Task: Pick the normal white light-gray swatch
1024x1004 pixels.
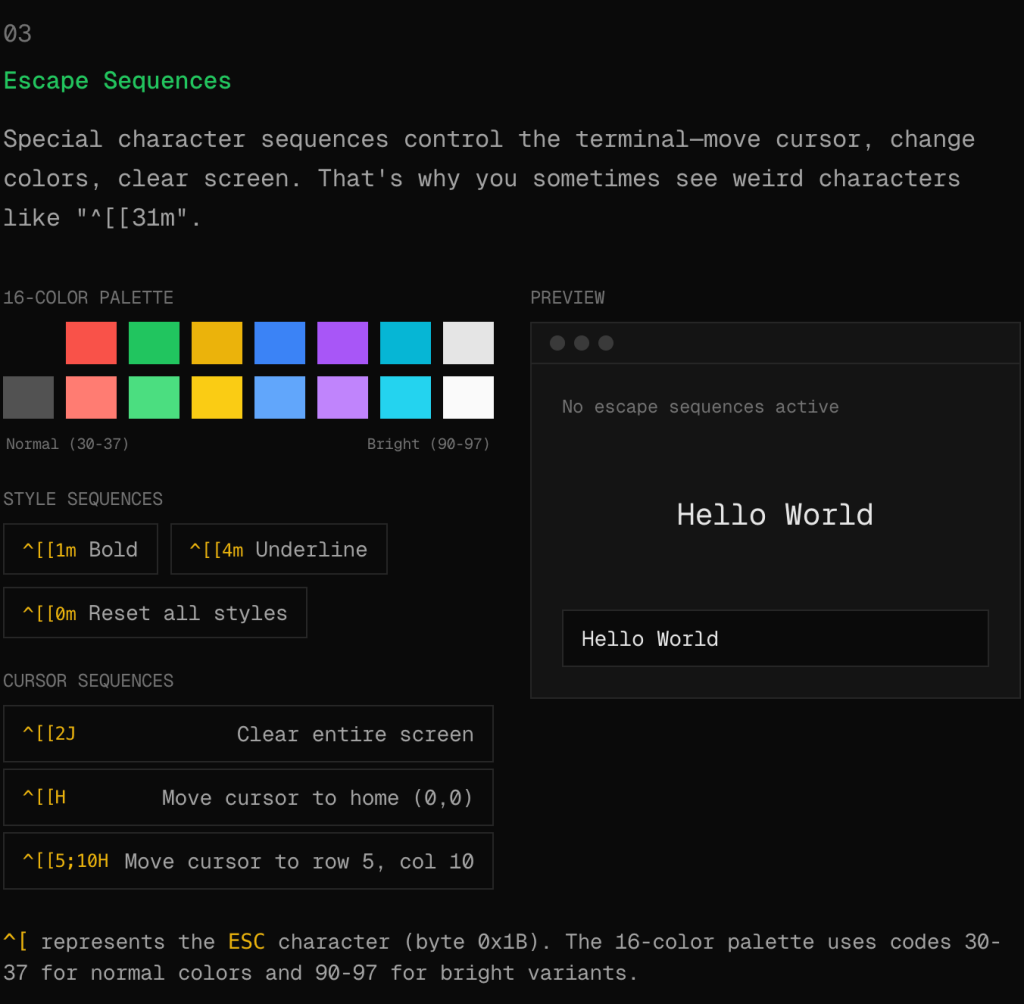Action: (x=468, y=343)
